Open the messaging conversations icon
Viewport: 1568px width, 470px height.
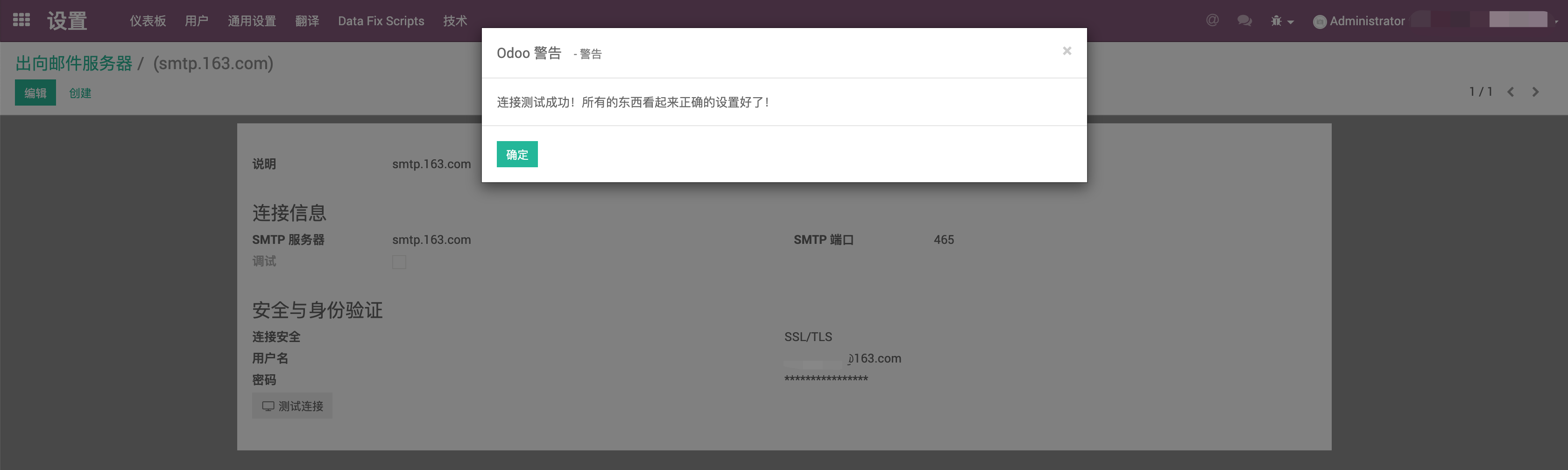point(1244,20)
